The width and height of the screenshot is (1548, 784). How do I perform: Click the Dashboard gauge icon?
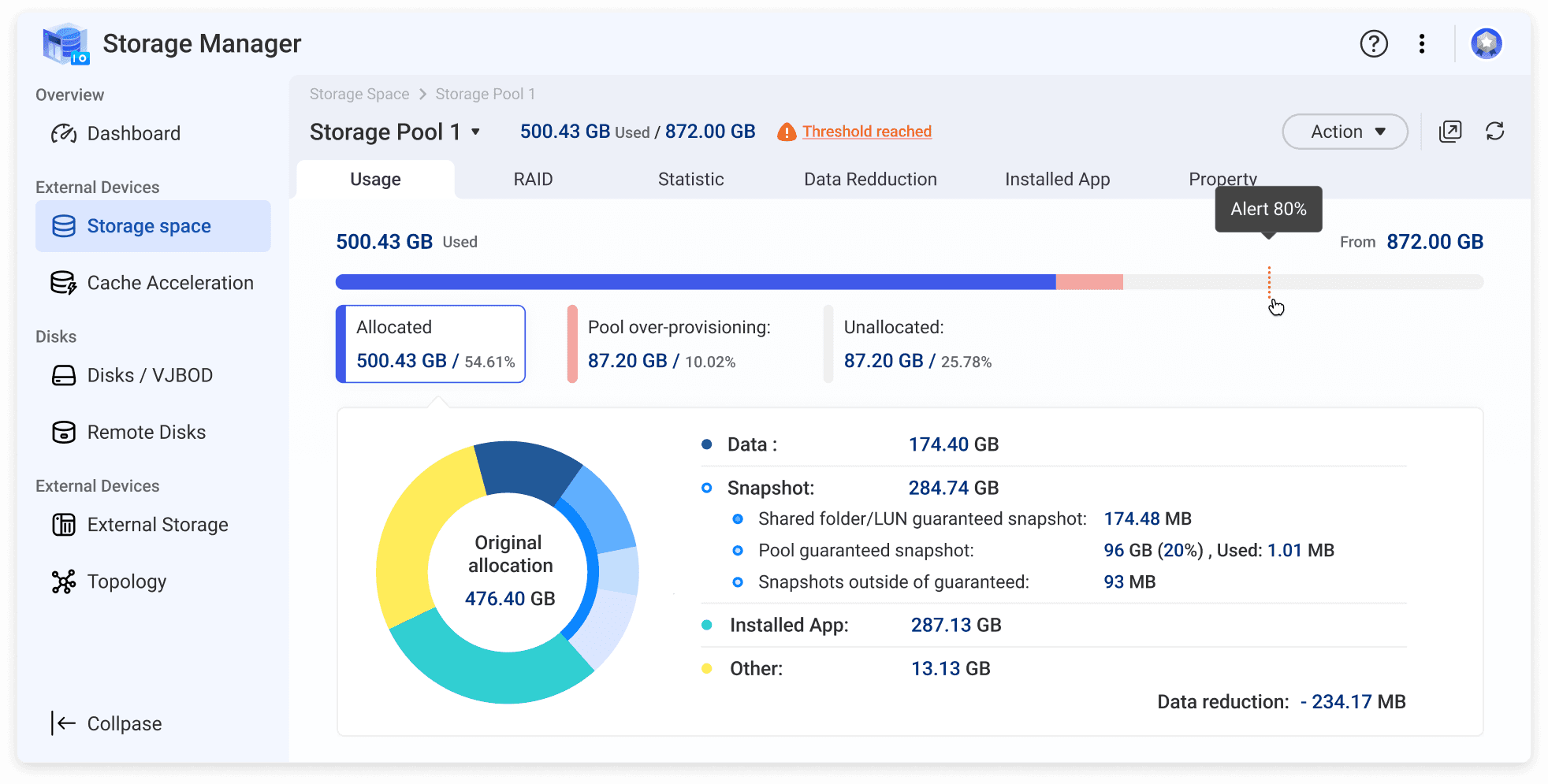point(64,134)
